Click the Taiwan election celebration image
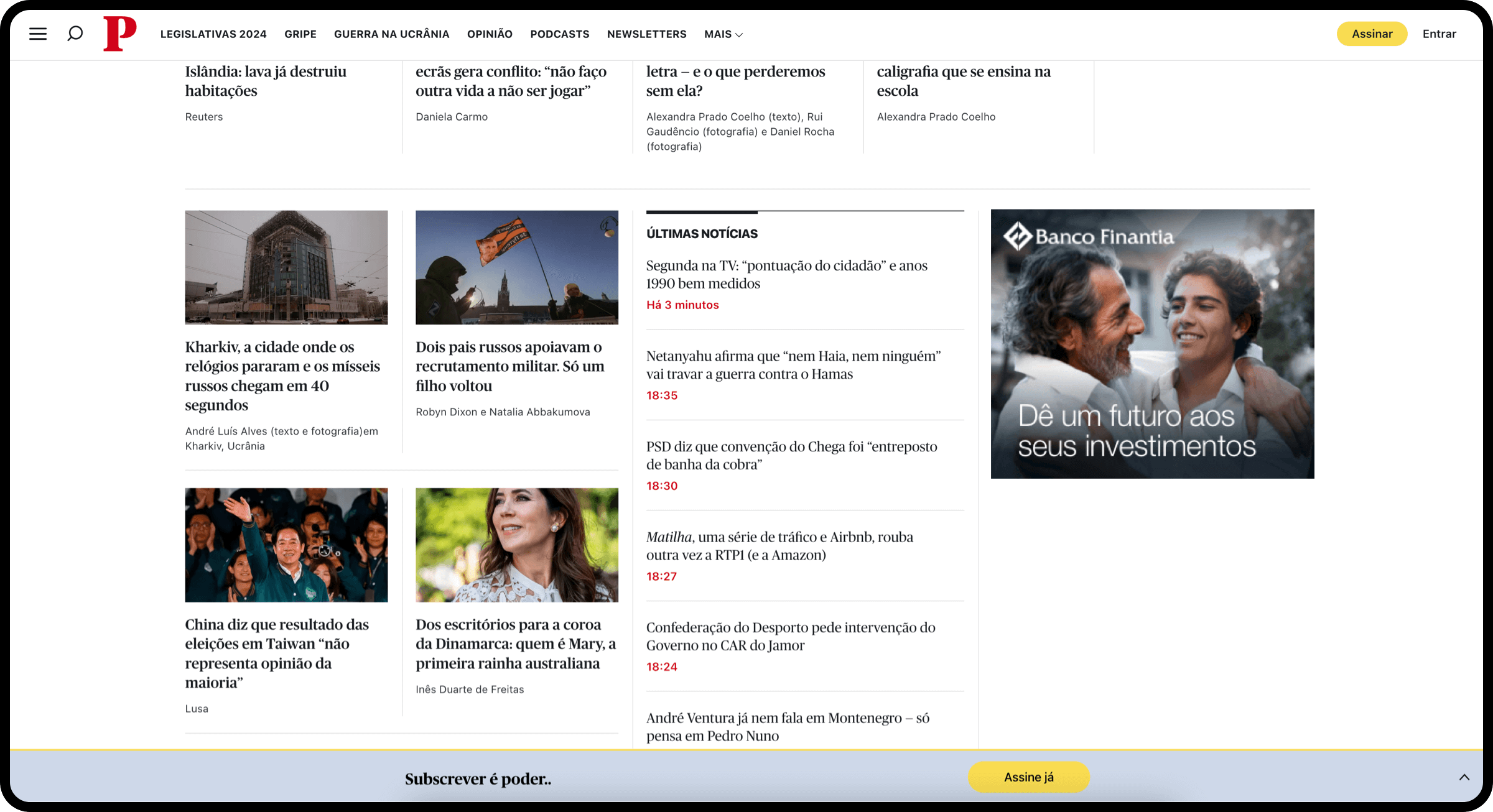 286,545
